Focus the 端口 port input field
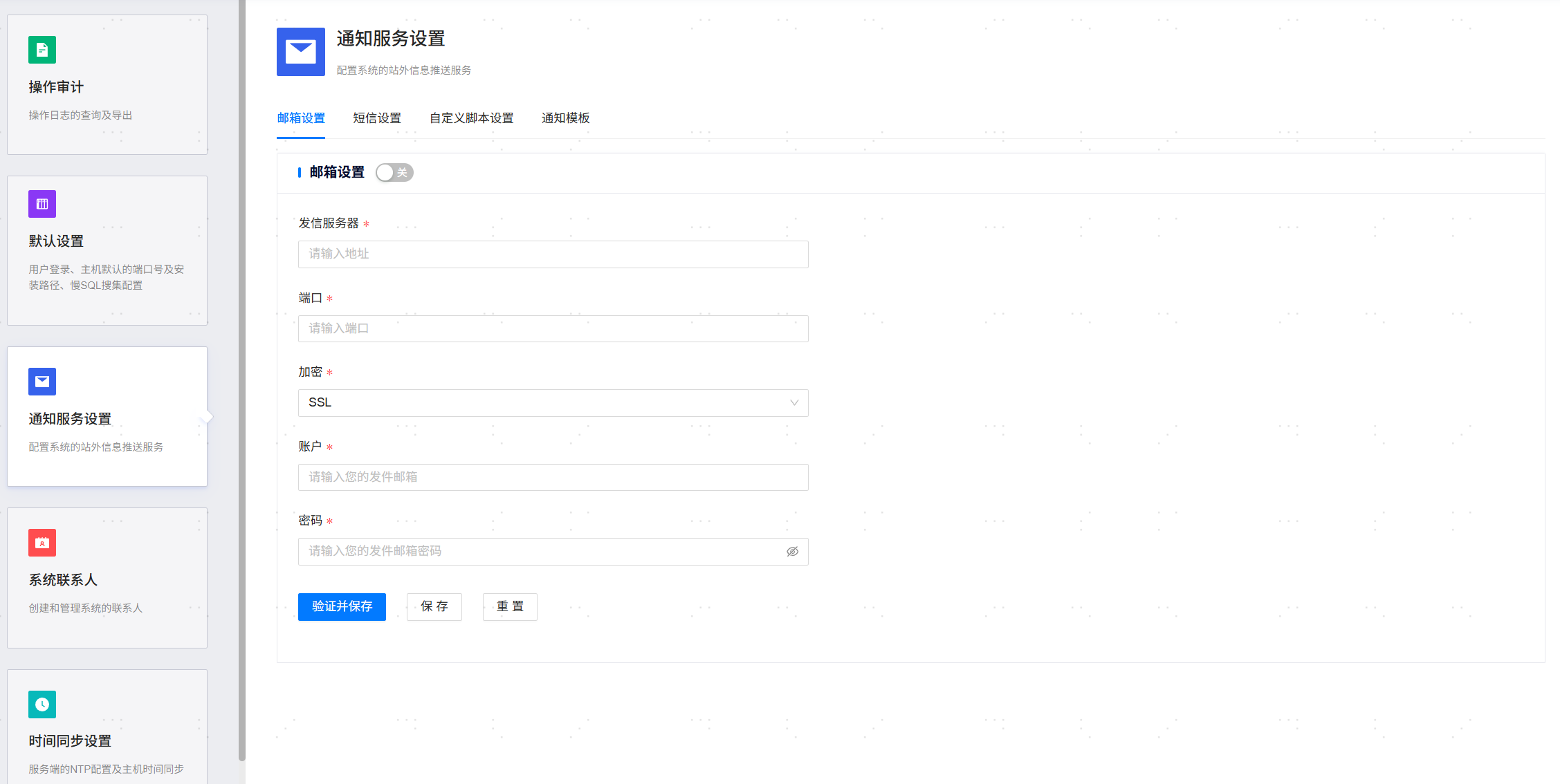 (553, 329)
